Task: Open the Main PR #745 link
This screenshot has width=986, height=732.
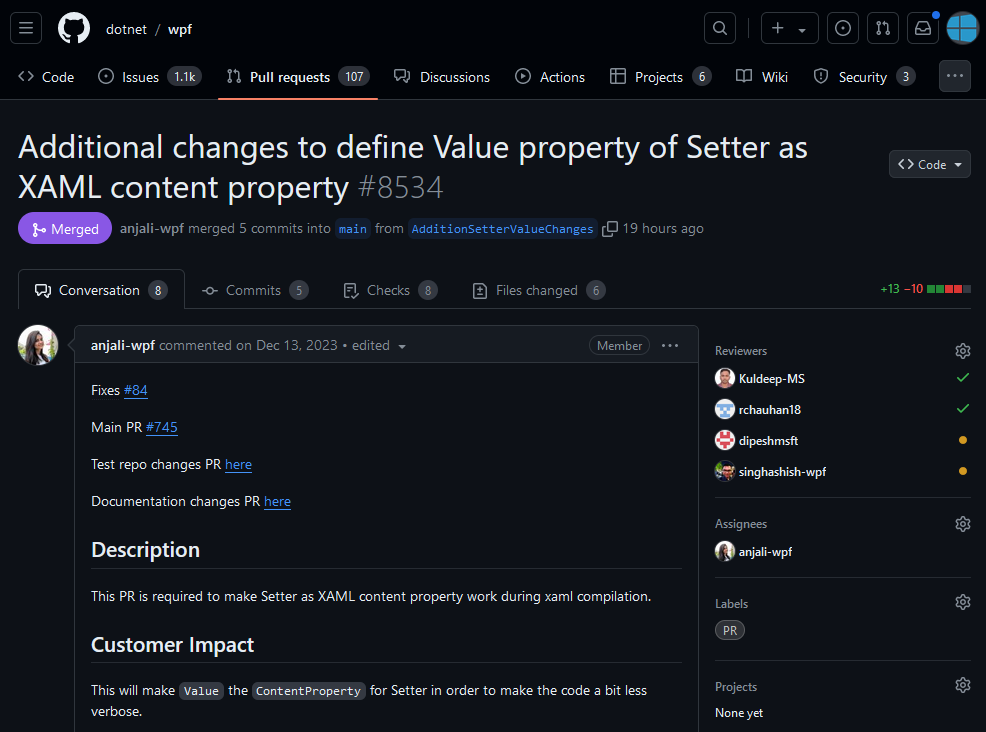Action: 162,428
